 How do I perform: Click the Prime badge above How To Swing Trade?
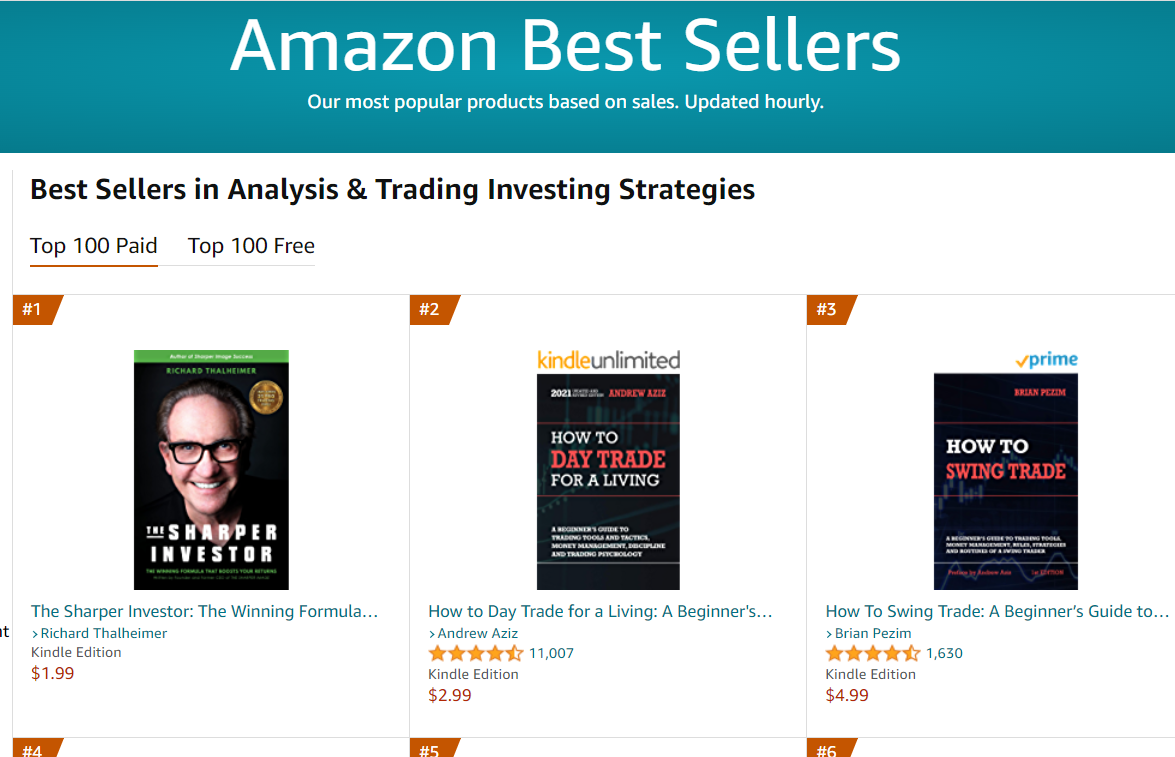(1046, 361)
